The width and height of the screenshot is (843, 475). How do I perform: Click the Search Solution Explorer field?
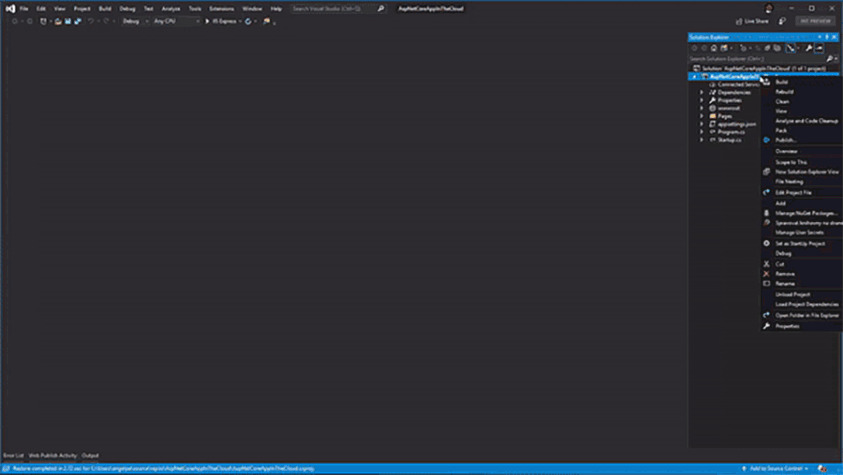[755, 59]
